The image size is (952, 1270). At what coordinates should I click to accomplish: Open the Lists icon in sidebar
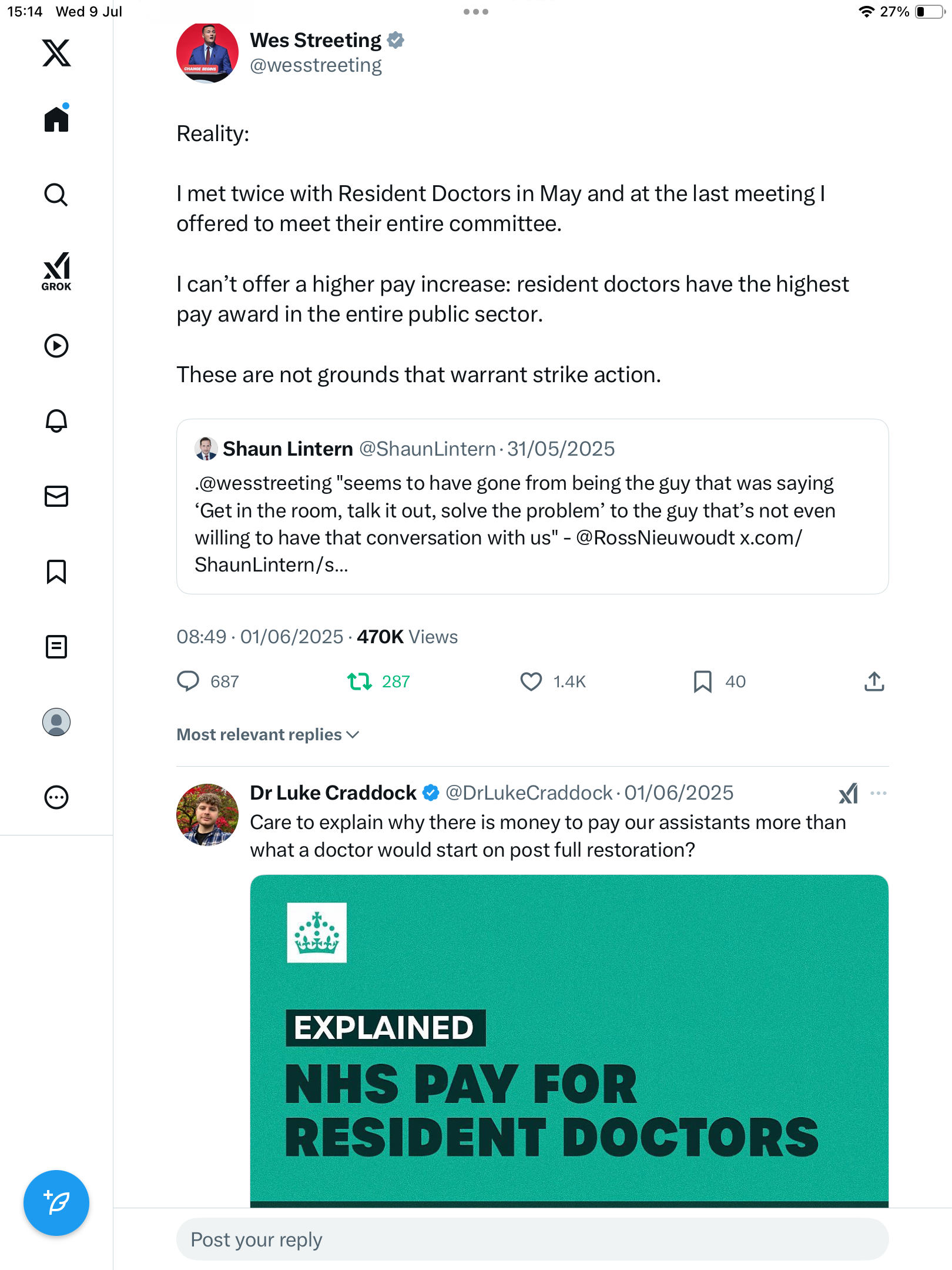pos(56,647)
